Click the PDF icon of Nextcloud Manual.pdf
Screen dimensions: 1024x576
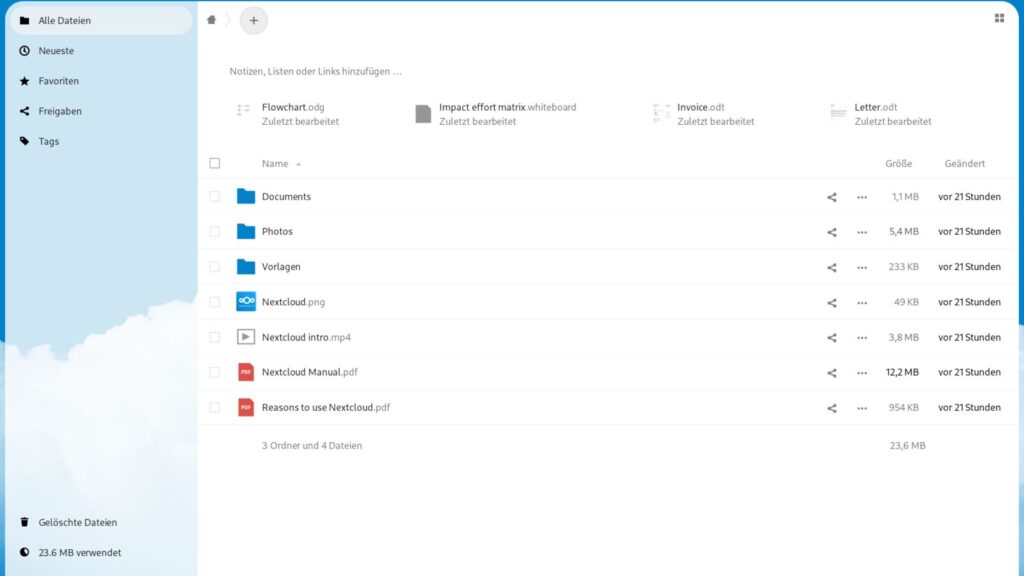246,372
